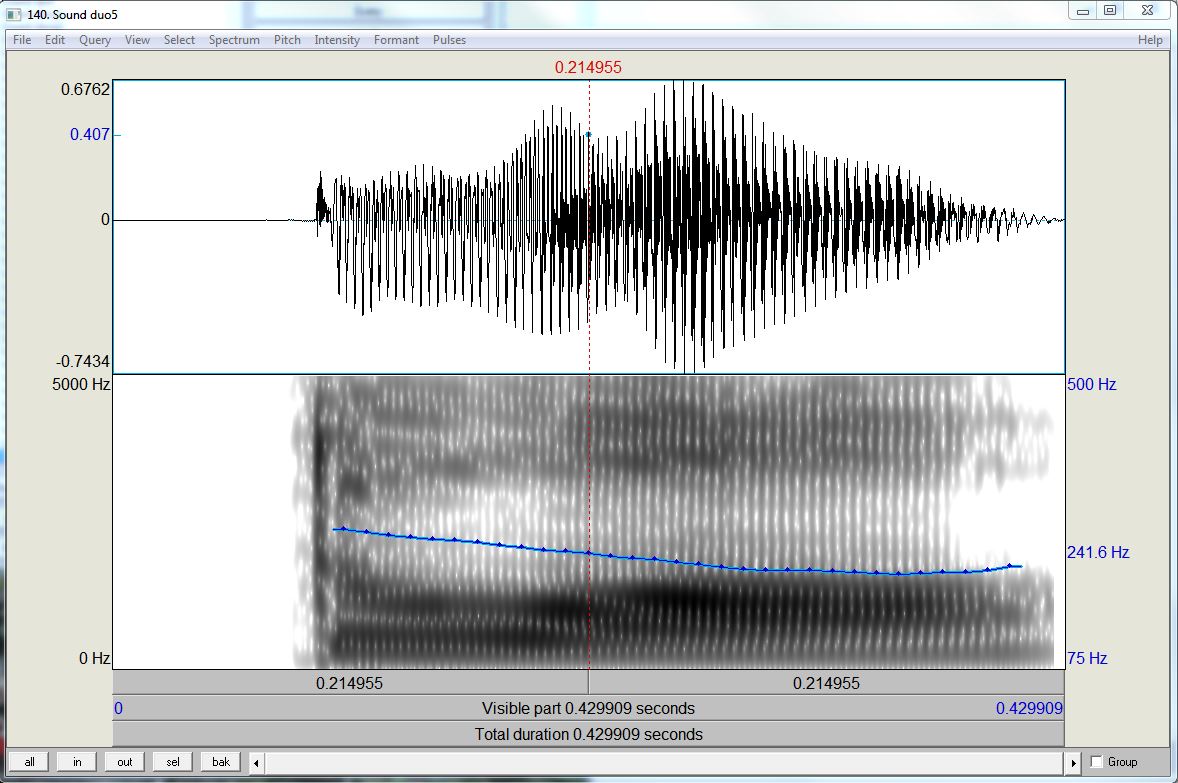Click the 0.6762 maximum amplitude label
This screenshot has width=1178, height=783.
(x=85, y=89)
